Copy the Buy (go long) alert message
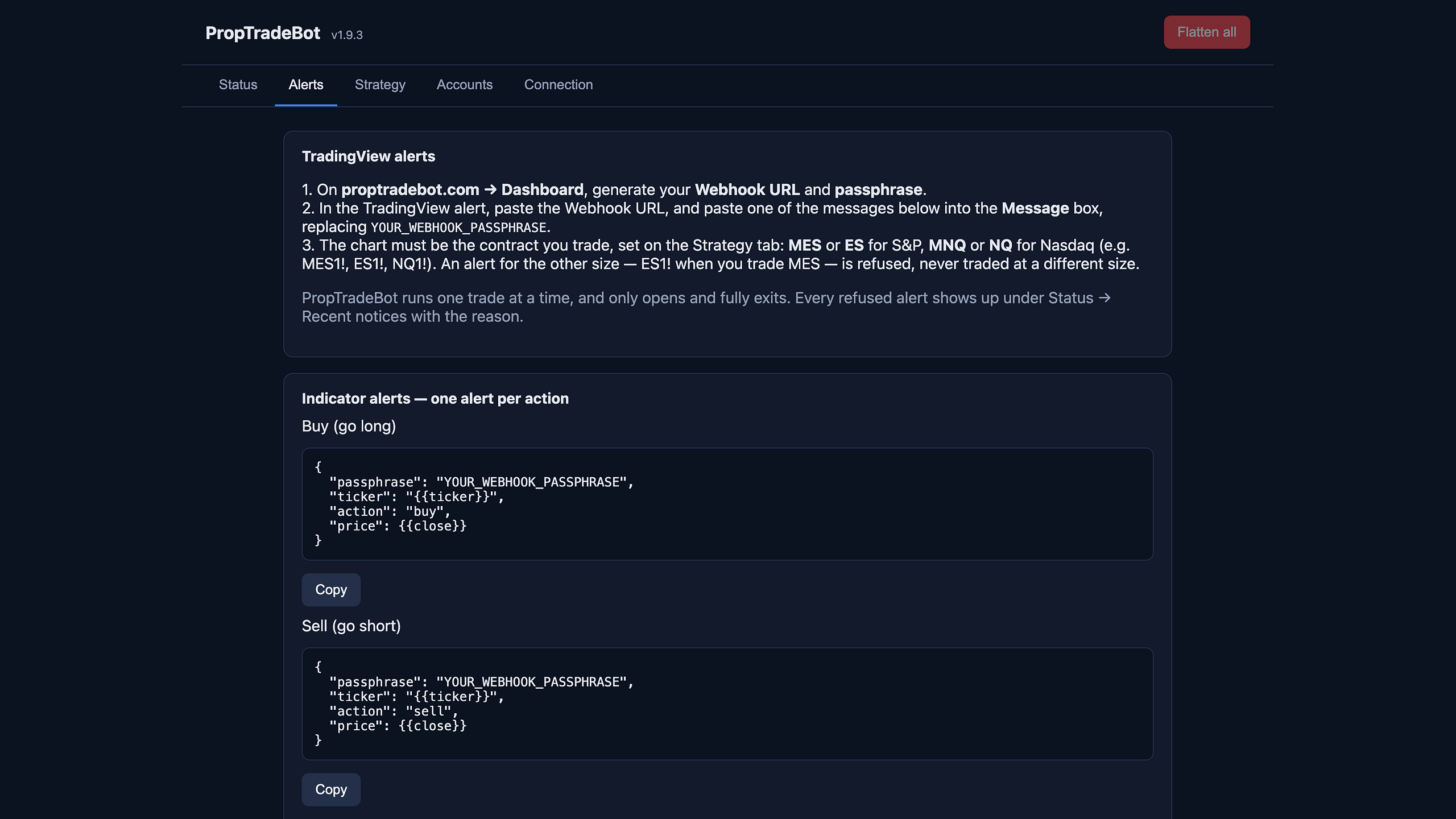Viewport: 1456px width, 819px height. [331, 589]
